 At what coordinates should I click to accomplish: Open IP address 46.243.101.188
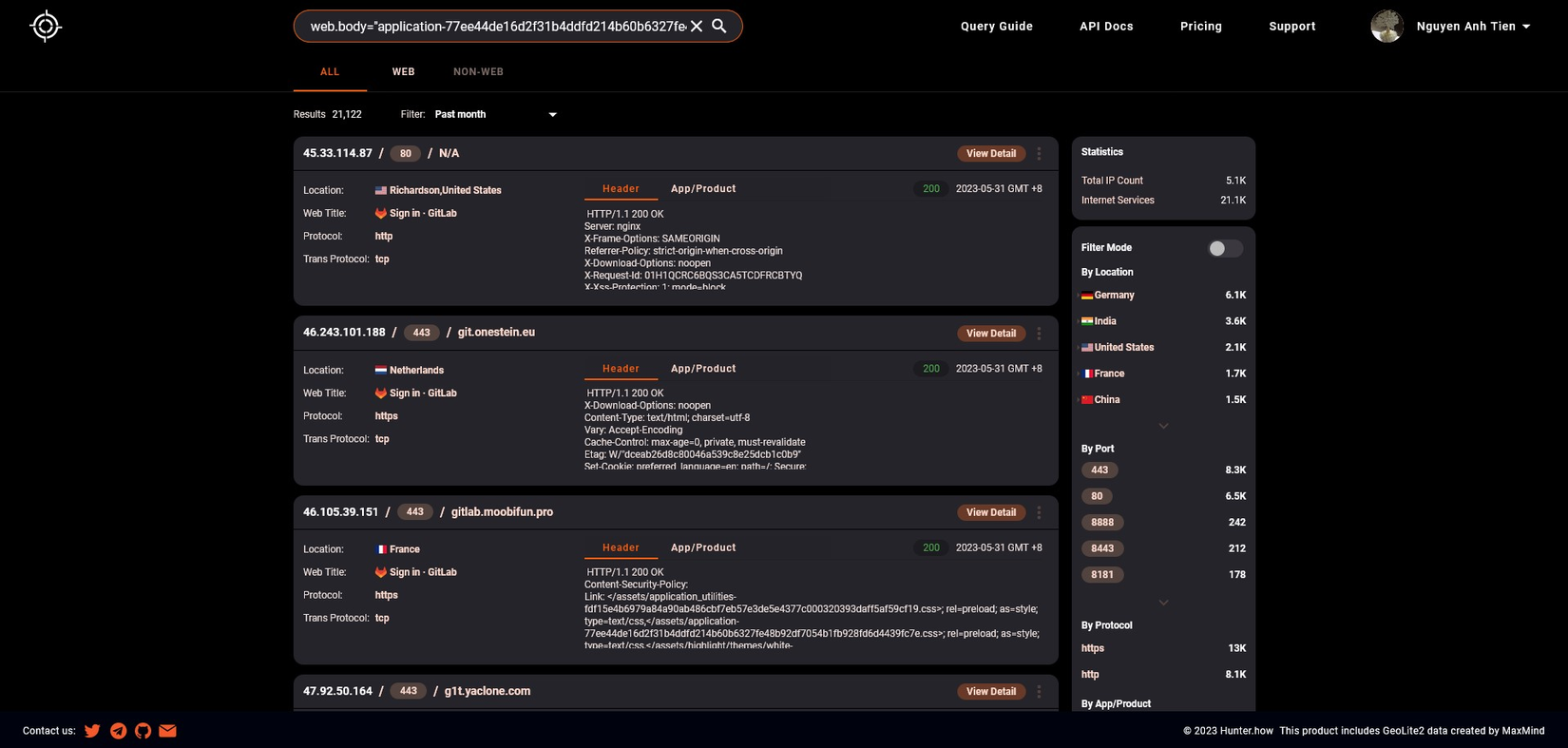tap(344, 333)
